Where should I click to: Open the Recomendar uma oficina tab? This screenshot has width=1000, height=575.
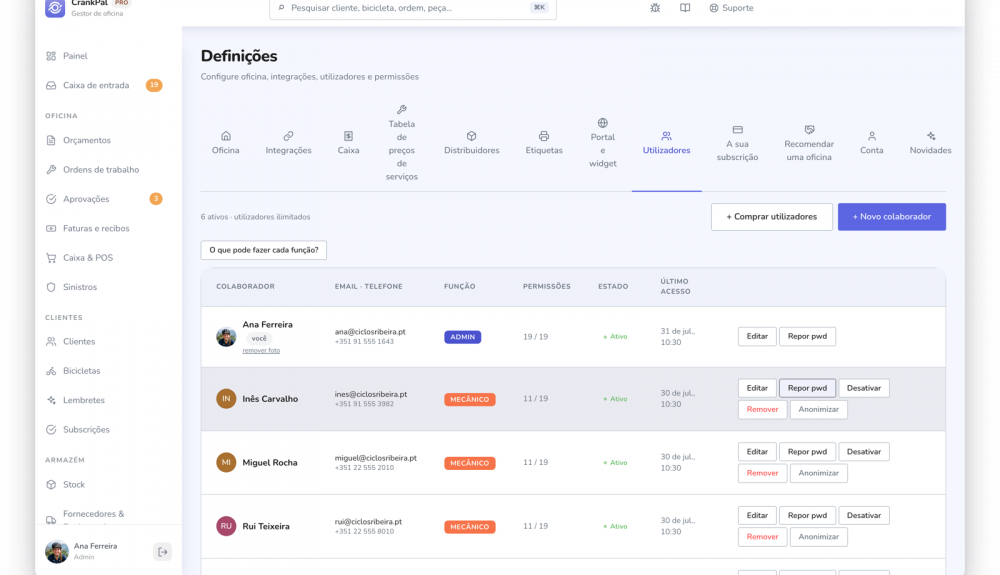tap(809, 143)
